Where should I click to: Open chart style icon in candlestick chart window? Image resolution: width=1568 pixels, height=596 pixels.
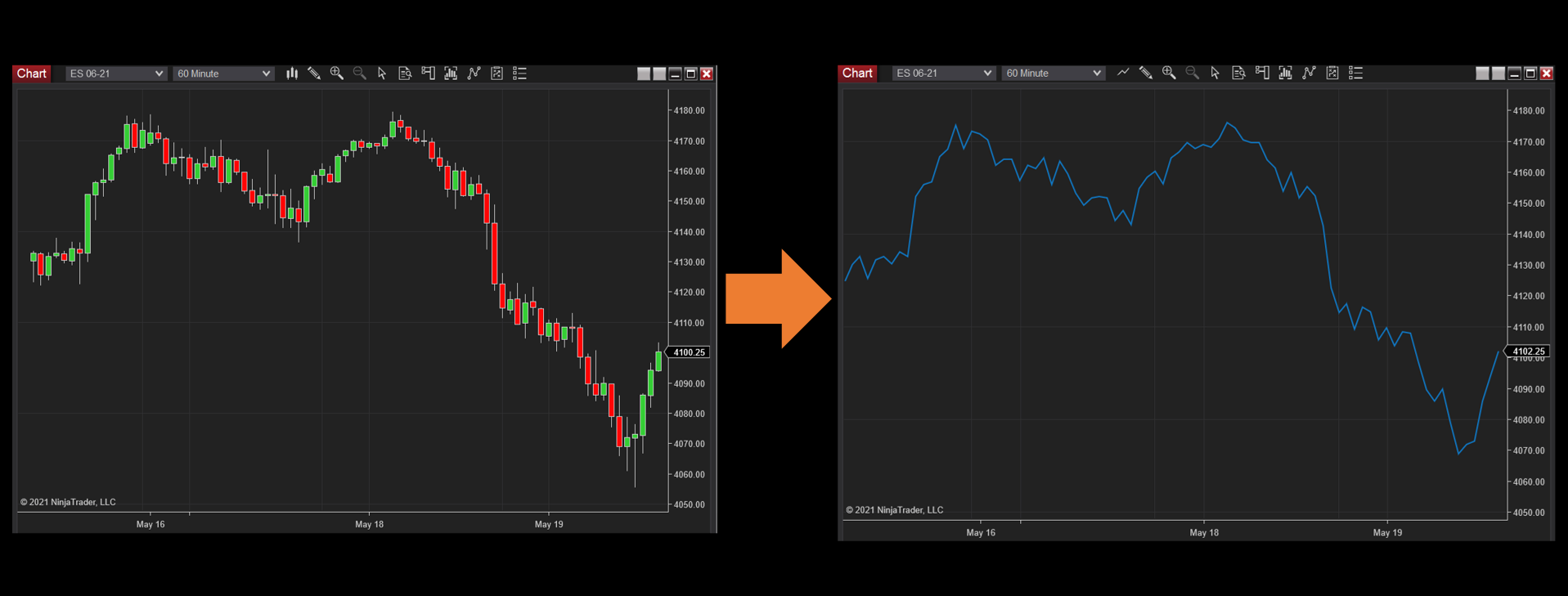[x=292, y=74]
